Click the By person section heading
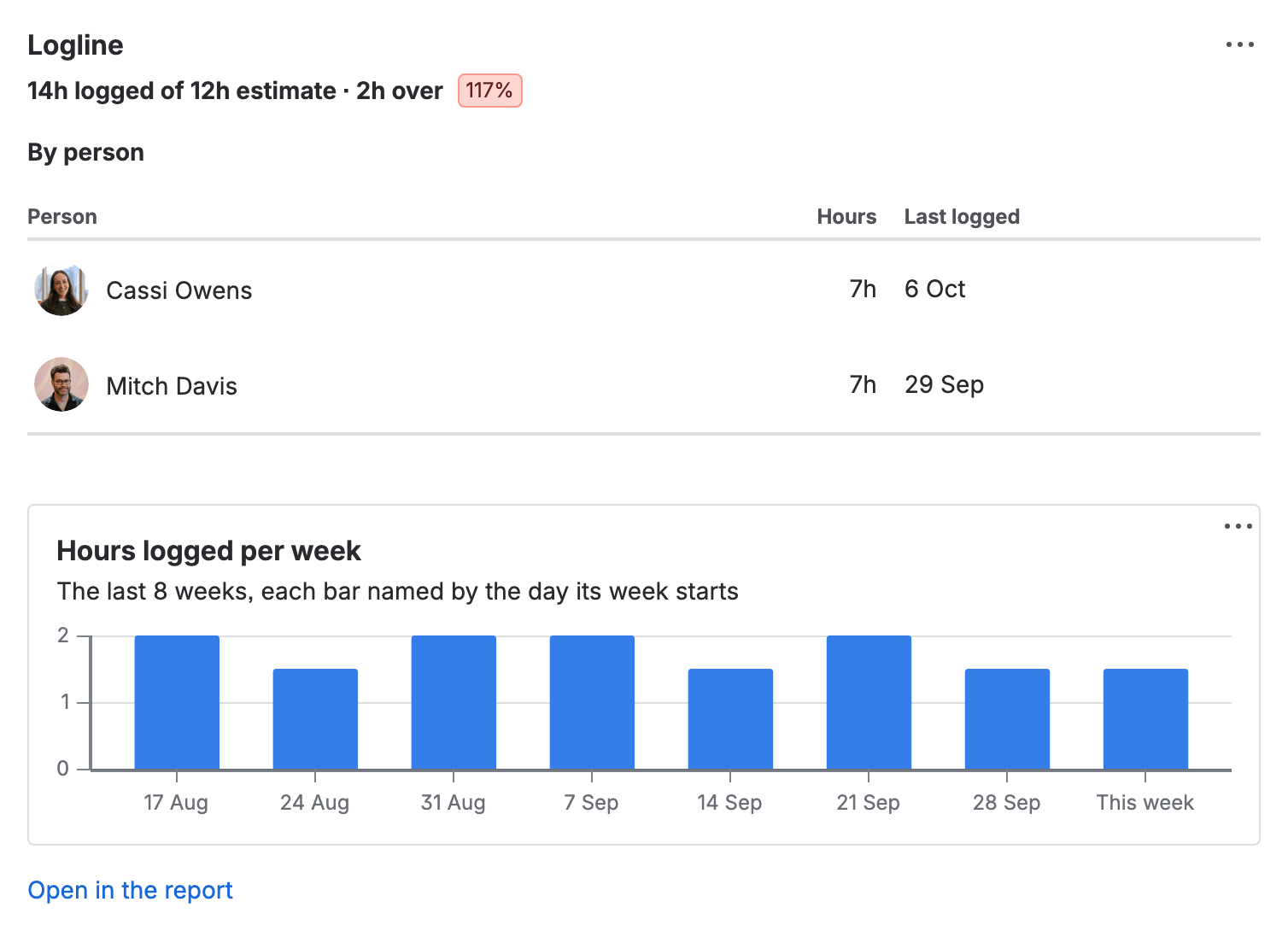The height and width of the screenshot is (931, 1288). [86, 152]
